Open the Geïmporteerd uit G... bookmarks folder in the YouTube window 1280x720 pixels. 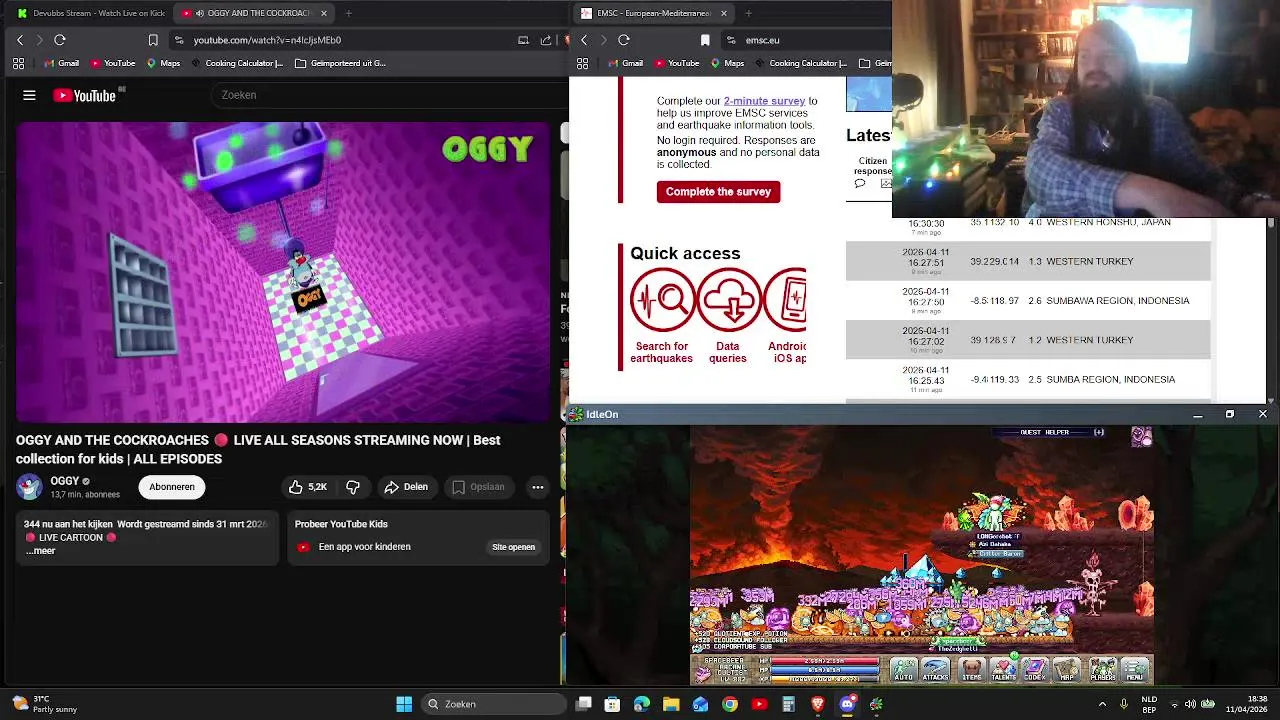click(x=341, y=63)
